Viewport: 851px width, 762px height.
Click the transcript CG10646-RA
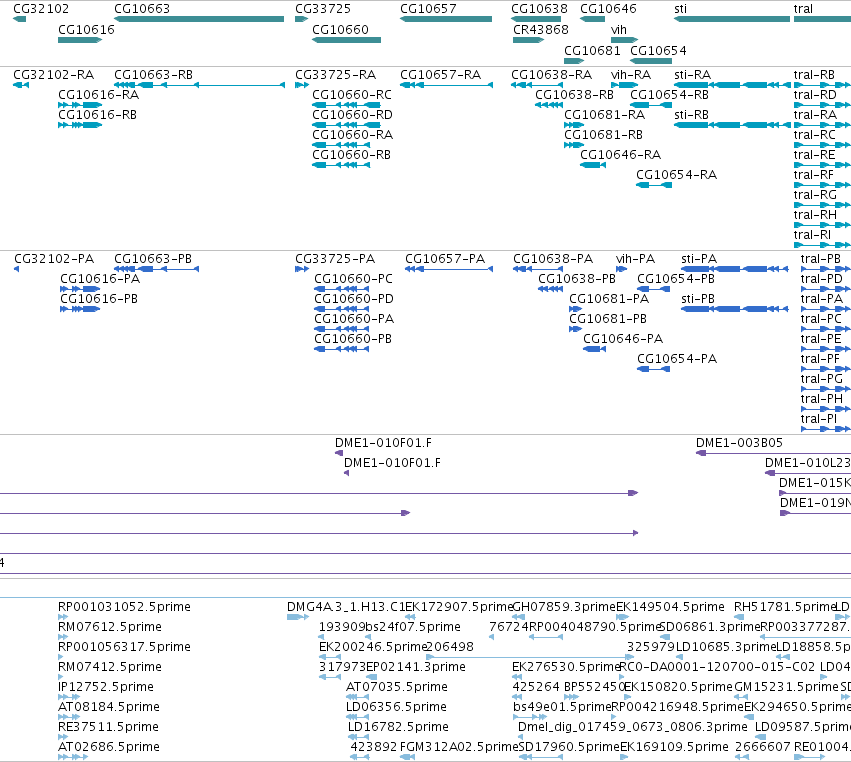tap(593, 165)
